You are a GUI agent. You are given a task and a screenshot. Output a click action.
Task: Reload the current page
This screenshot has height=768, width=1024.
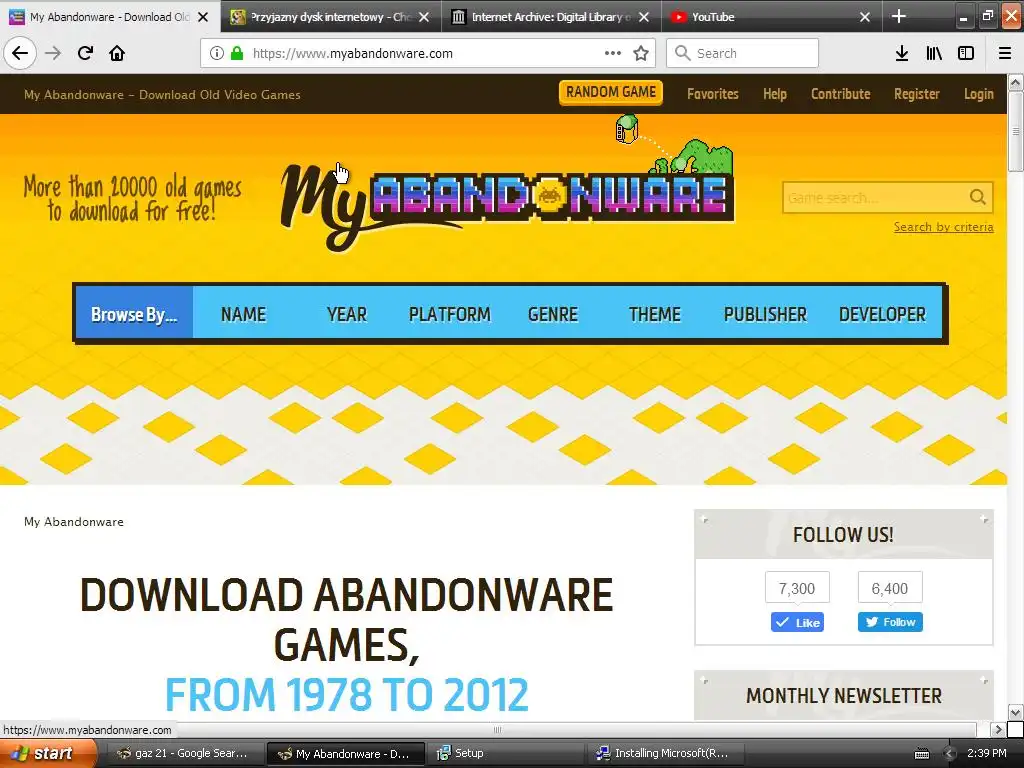(85, 53)
